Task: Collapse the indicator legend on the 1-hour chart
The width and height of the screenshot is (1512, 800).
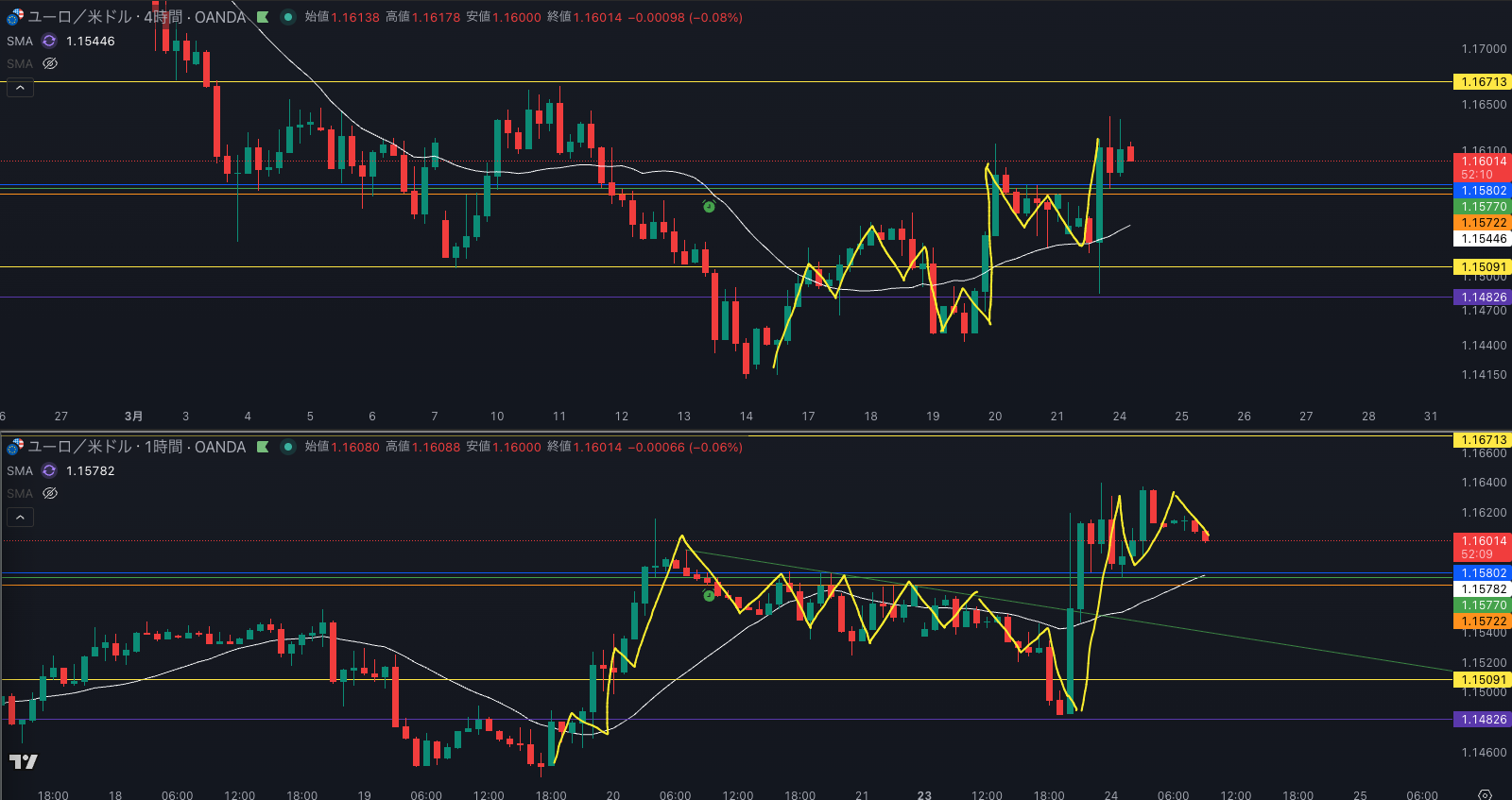Action: click(x=20, y=518)
